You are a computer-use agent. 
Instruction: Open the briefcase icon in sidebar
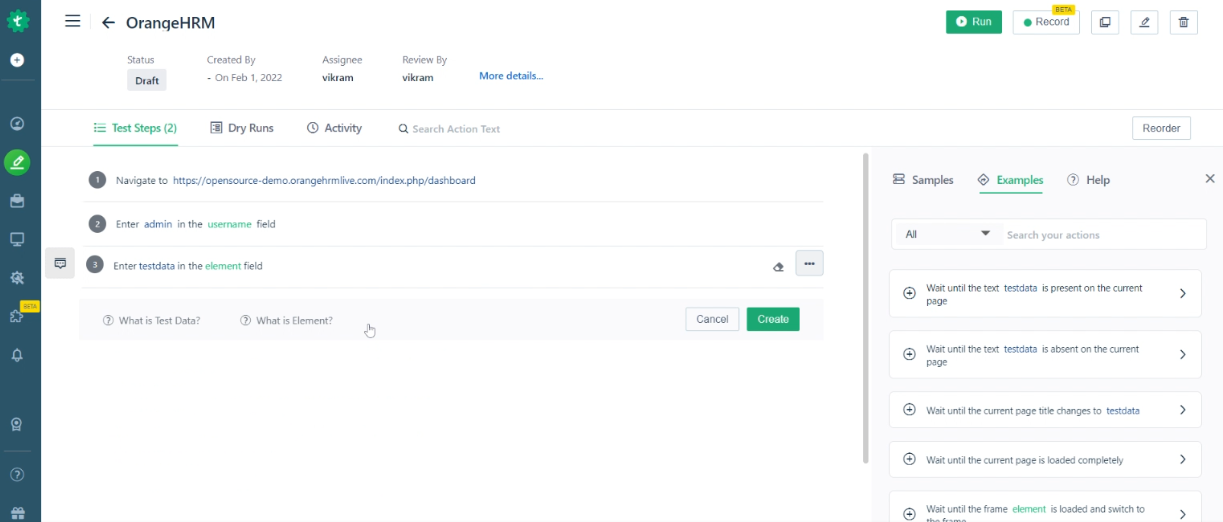17,201
